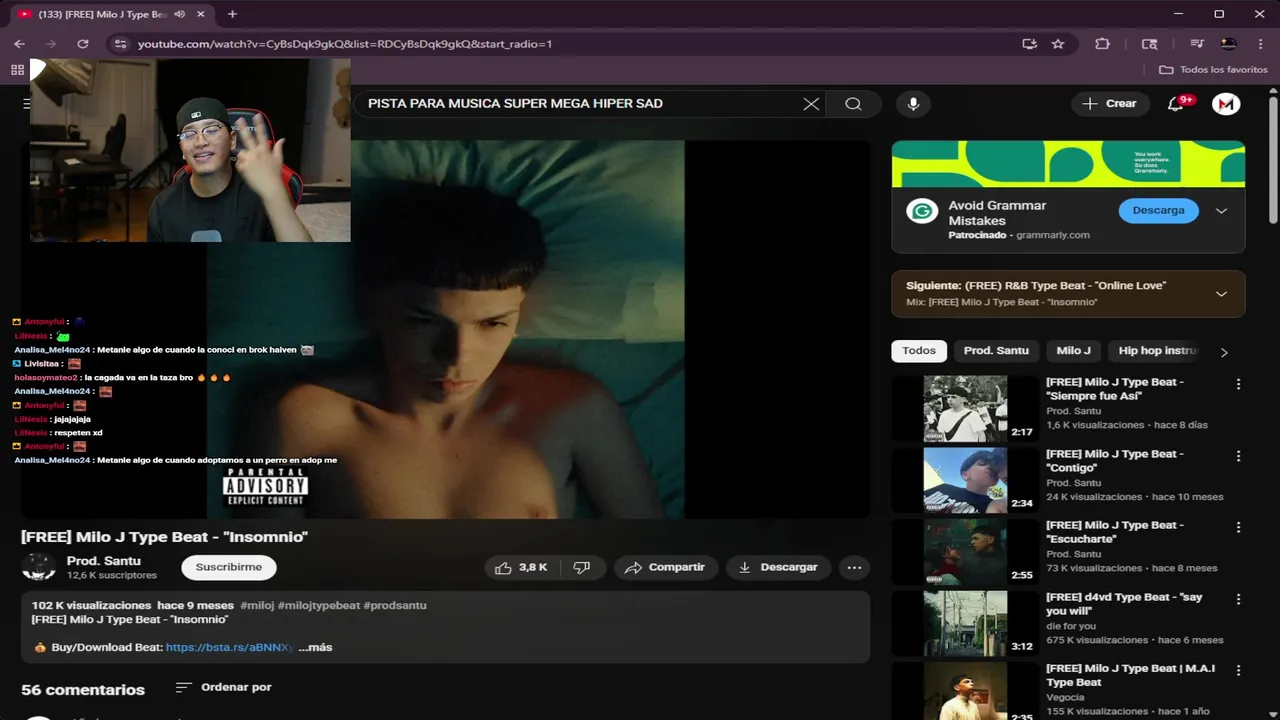Click the "Descargar" button below the video
The image size is (1280, 720).
[x=778, y=567]
